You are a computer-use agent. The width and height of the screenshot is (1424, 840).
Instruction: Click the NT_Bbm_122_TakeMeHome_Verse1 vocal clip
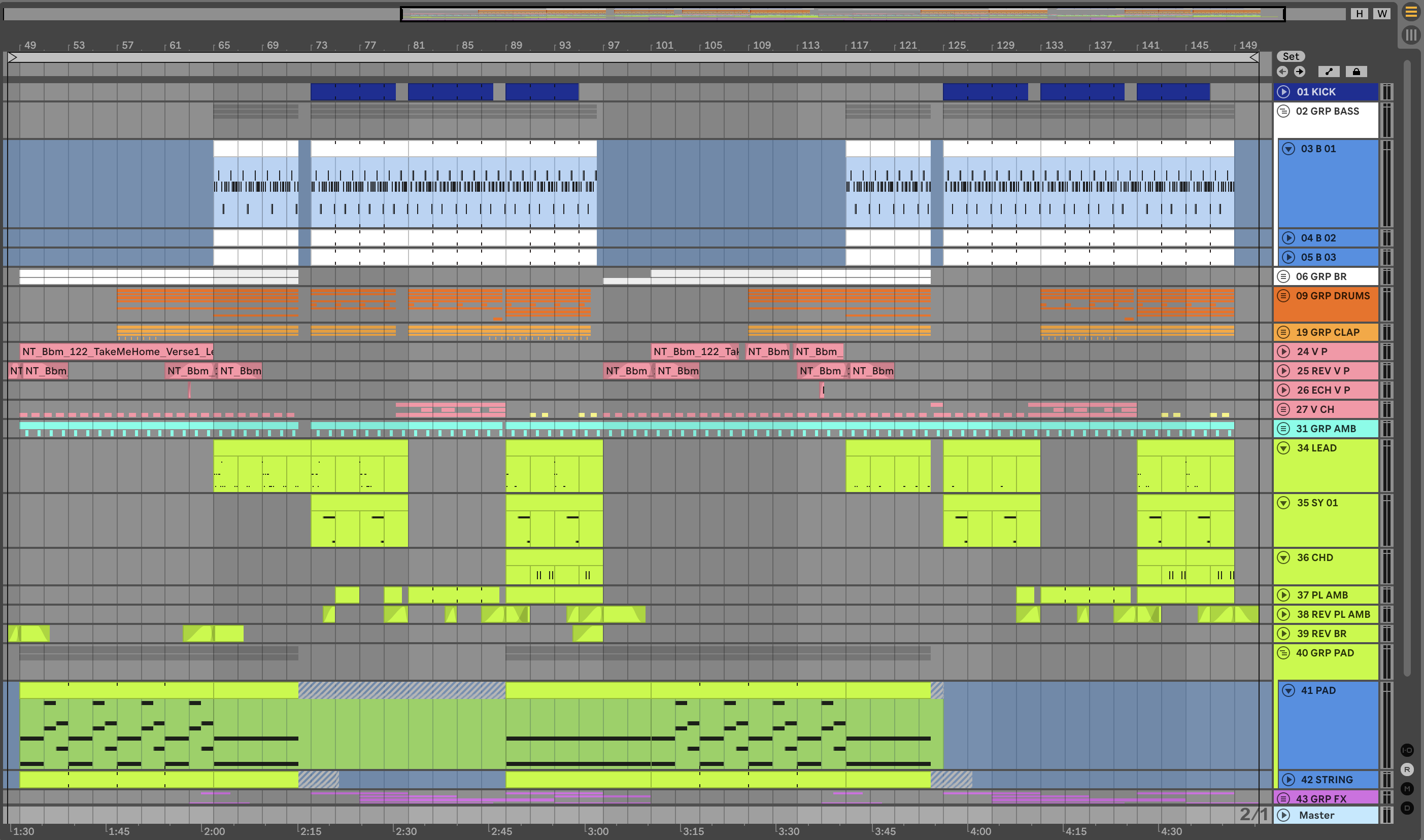click(117, 352)
